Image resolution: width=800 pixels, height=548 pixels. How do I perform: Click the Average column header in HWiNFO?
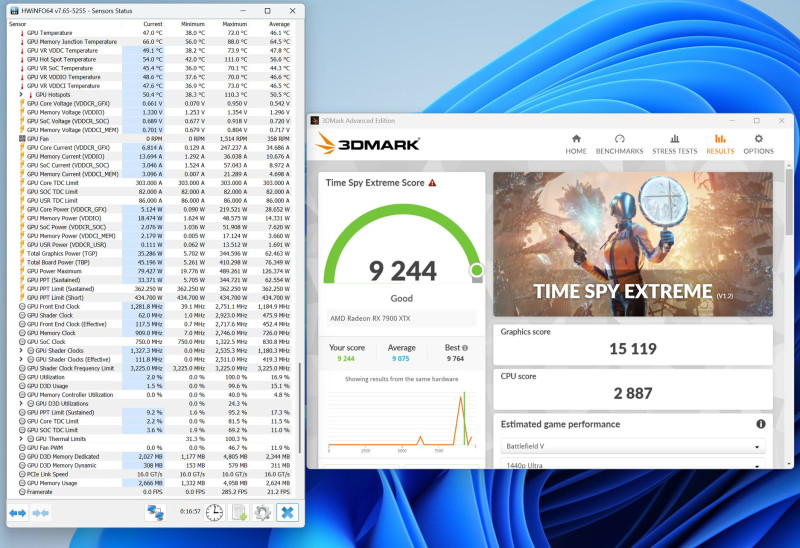pyautogui.click(x=279, y=24)
